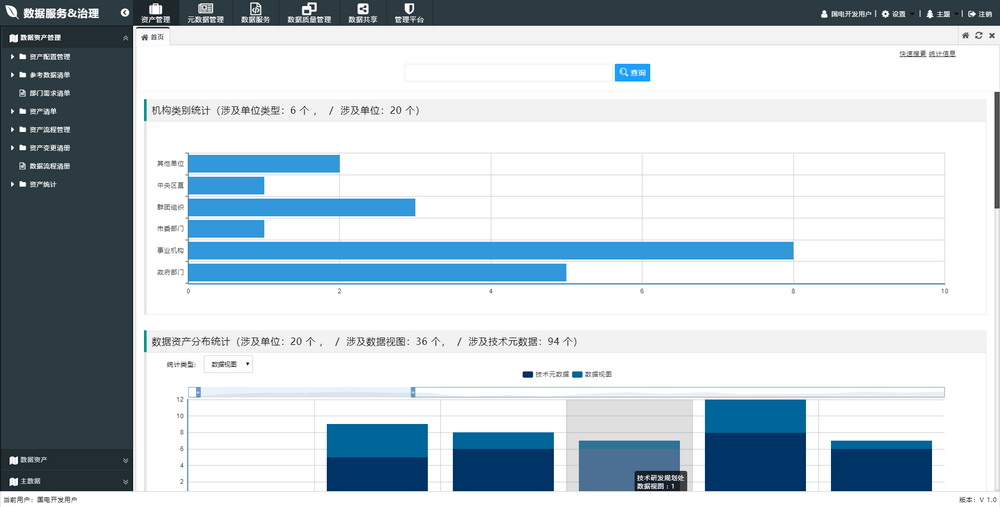Open the 数据服务 module icon

tap(255, 9)
